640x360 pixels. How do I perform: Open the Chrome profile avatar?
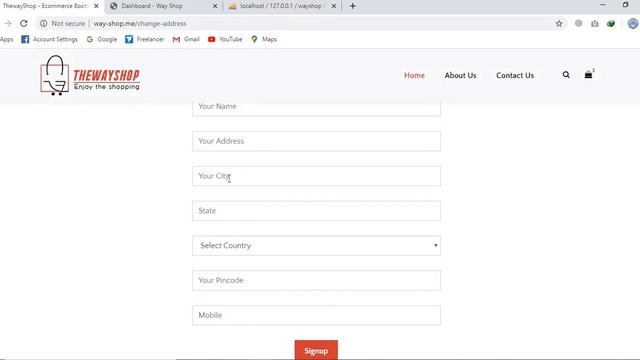(633, 24)
